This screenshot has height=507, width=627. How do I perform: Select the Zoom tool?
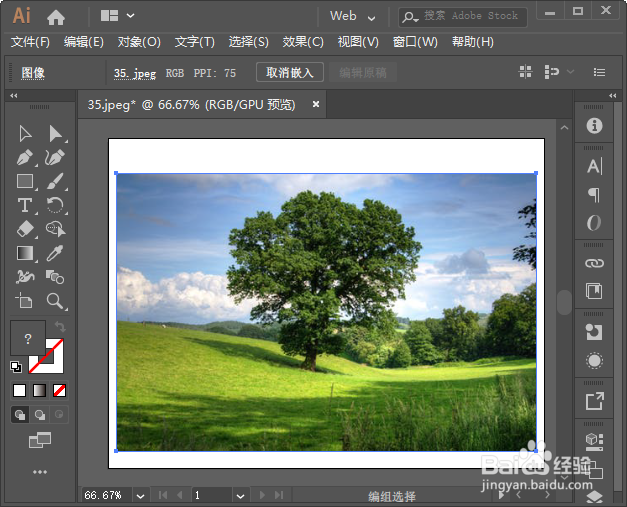click(55, 301)
